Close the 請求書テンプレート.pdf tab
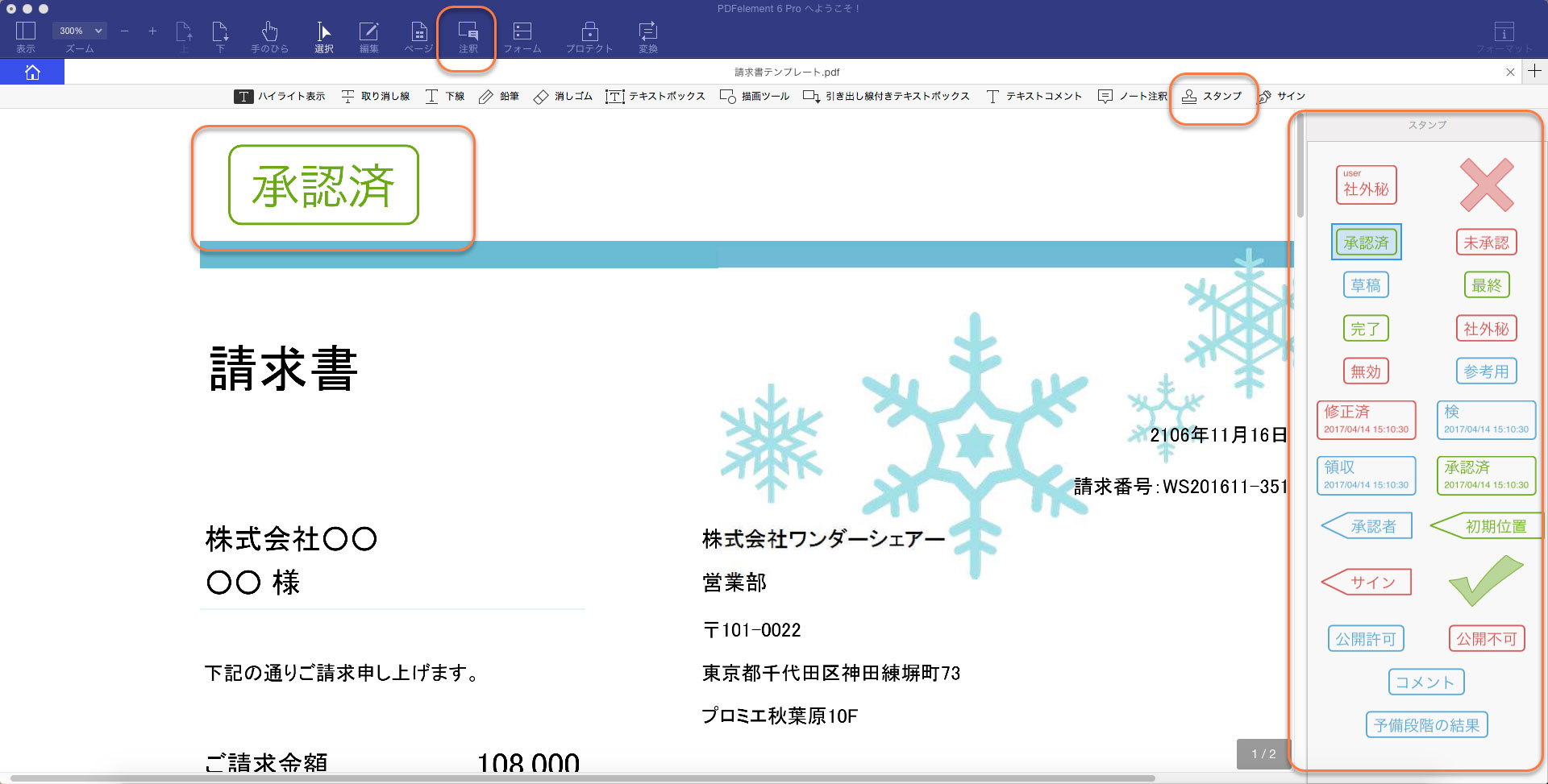Screen dimensions: 1548x784 pos(1510,72)
